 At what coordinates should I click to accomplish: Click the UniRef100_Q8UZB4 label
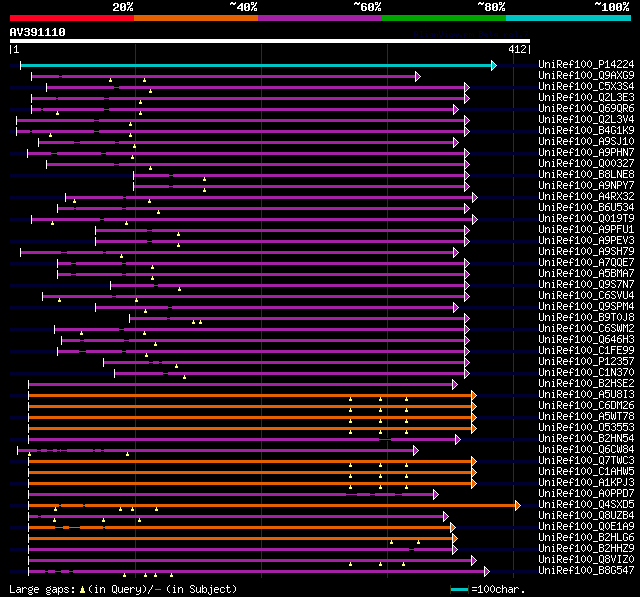click(586, 516)
